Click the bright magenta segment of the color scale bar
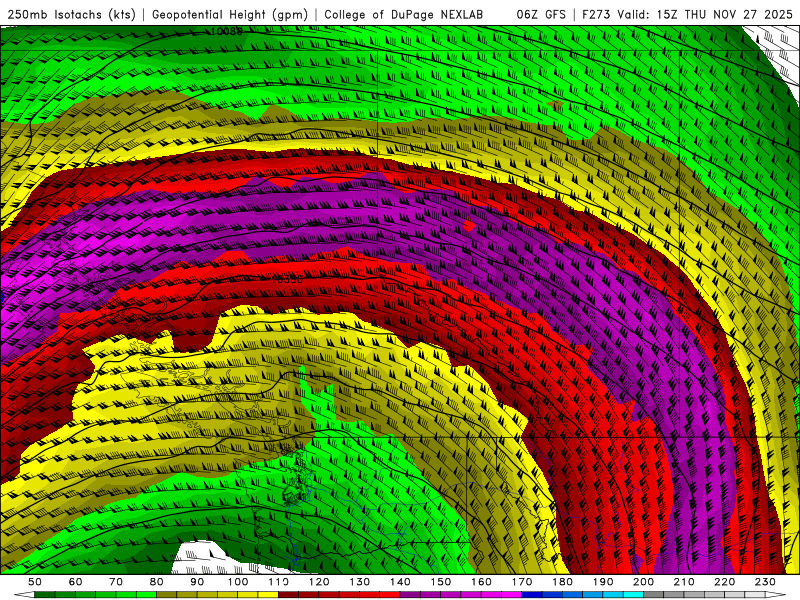The height and width of the screenshot is (600, 800). point(512,595)
